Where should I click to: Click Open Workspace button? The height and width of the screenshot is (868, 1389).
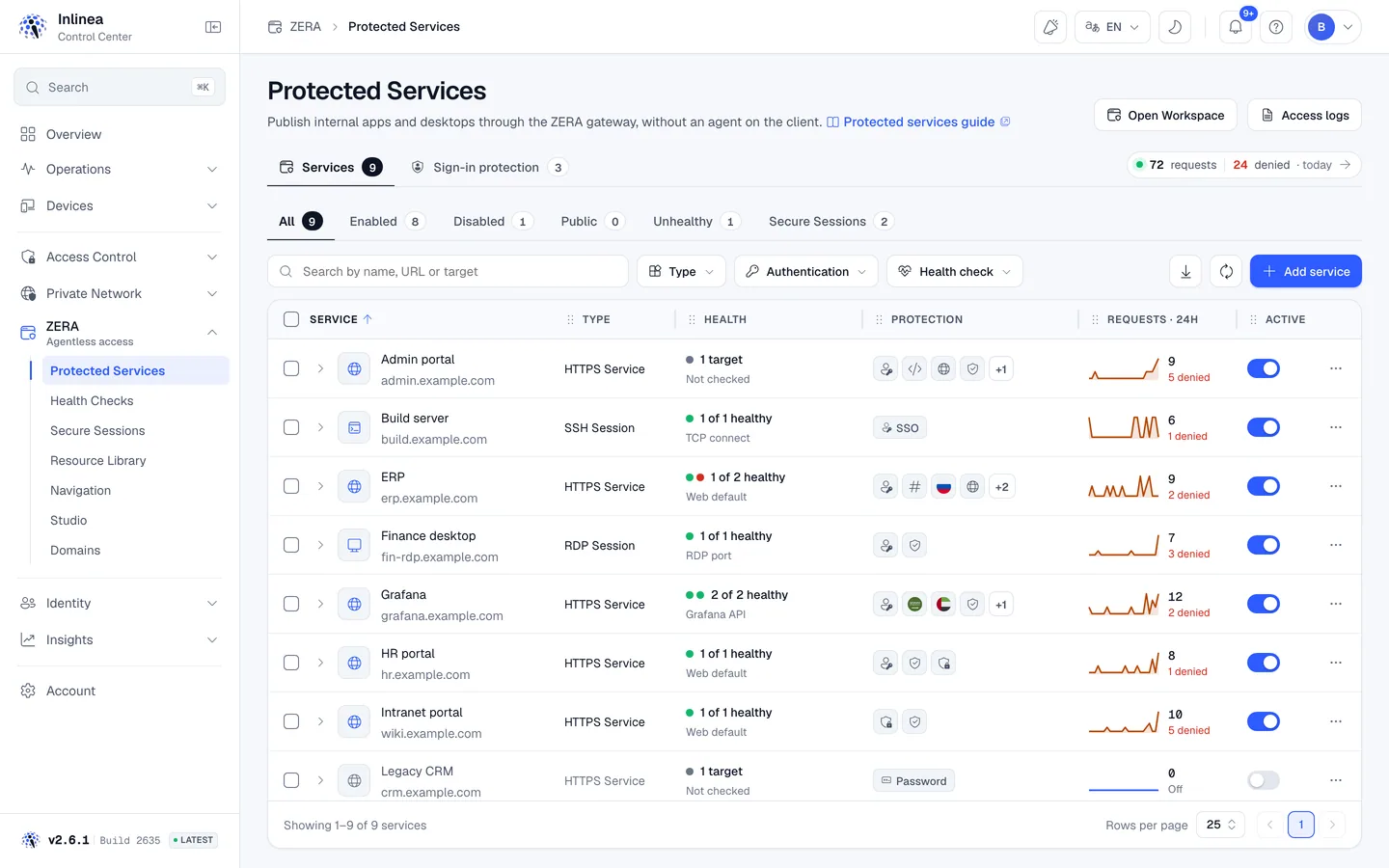[x=1165, y=115]
